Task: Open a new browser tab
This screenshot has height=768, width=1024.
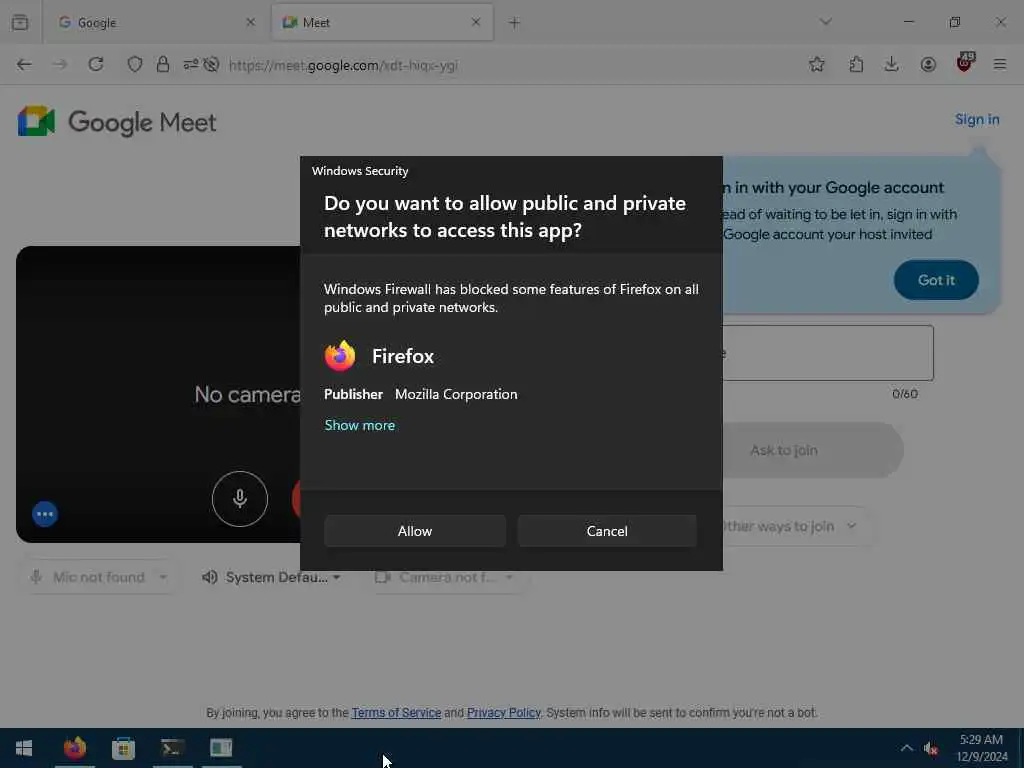Action: point(515,23)
